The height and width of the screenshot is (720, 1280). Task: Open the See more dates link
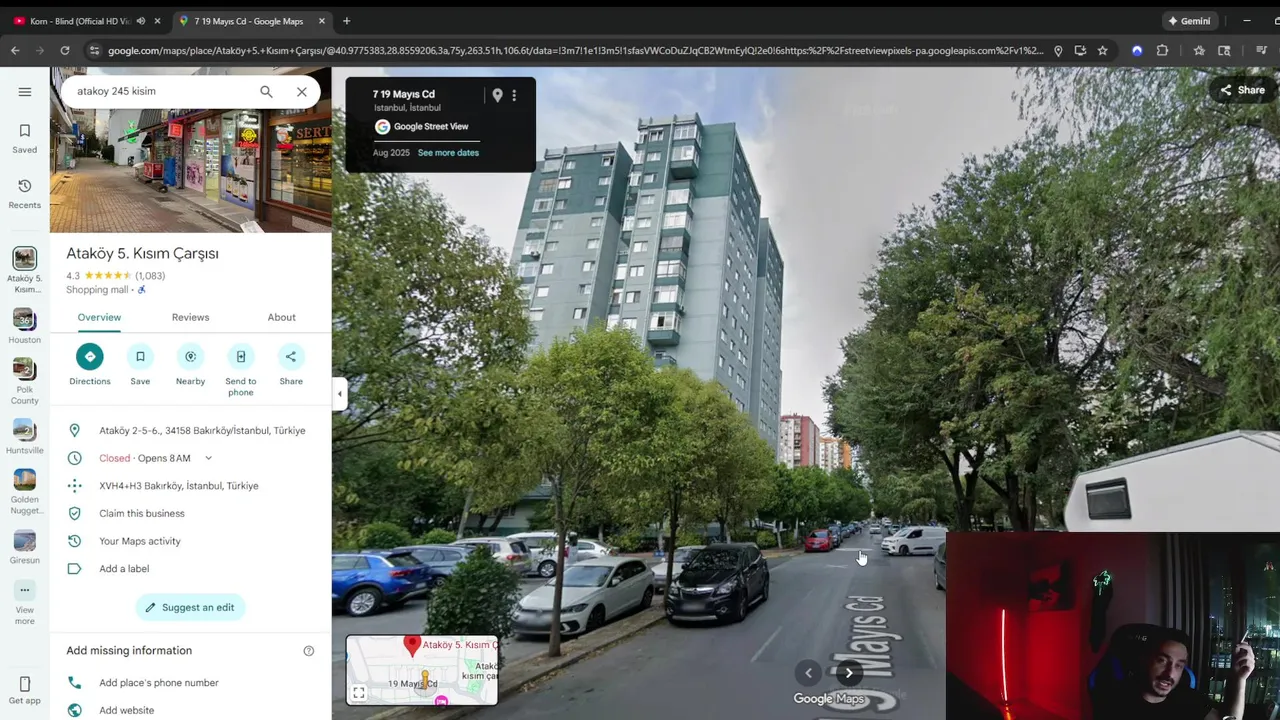[448, 153]
